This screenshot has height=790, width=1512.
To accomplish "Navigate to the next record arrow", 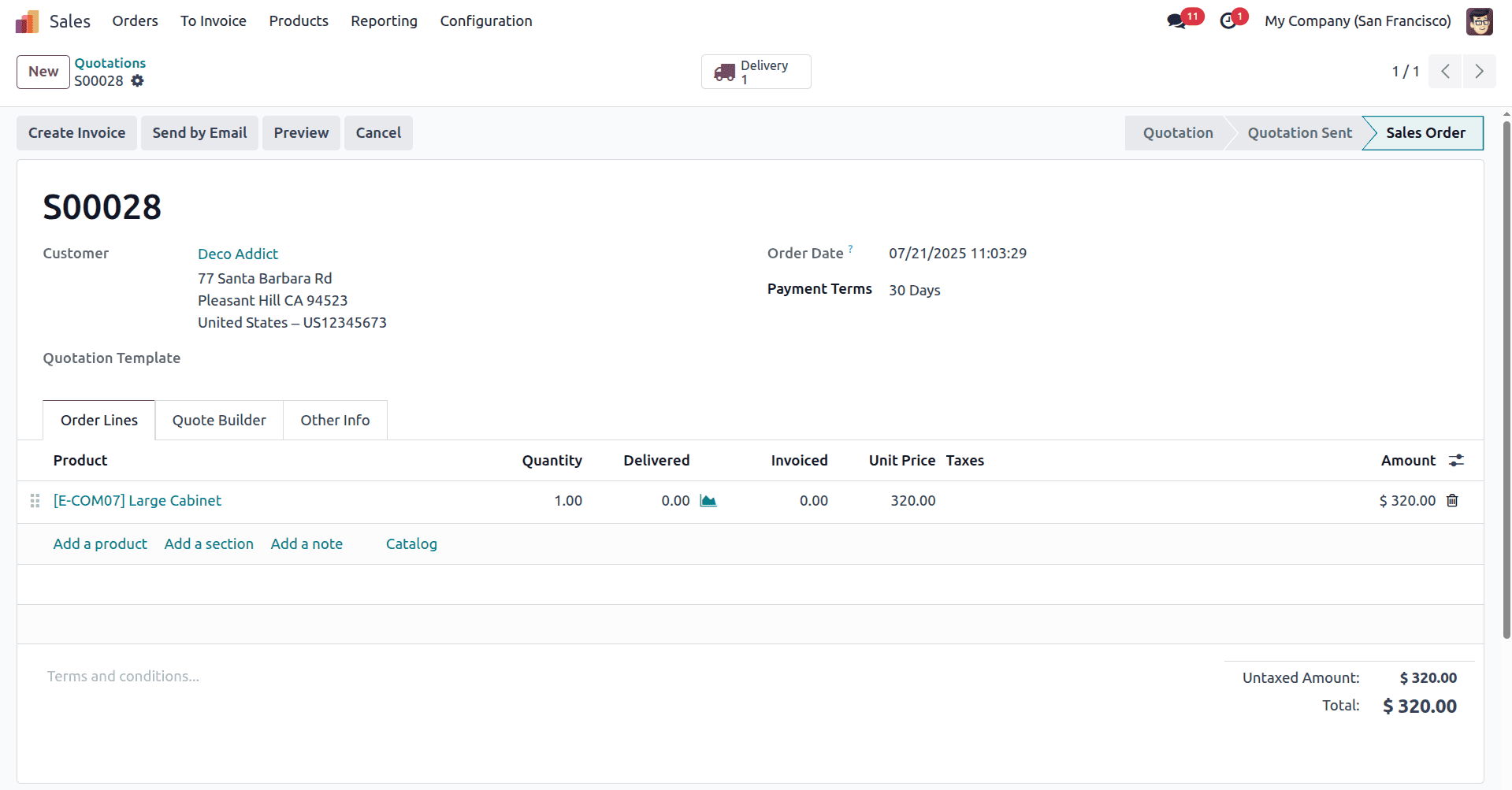I will 1479,71.
